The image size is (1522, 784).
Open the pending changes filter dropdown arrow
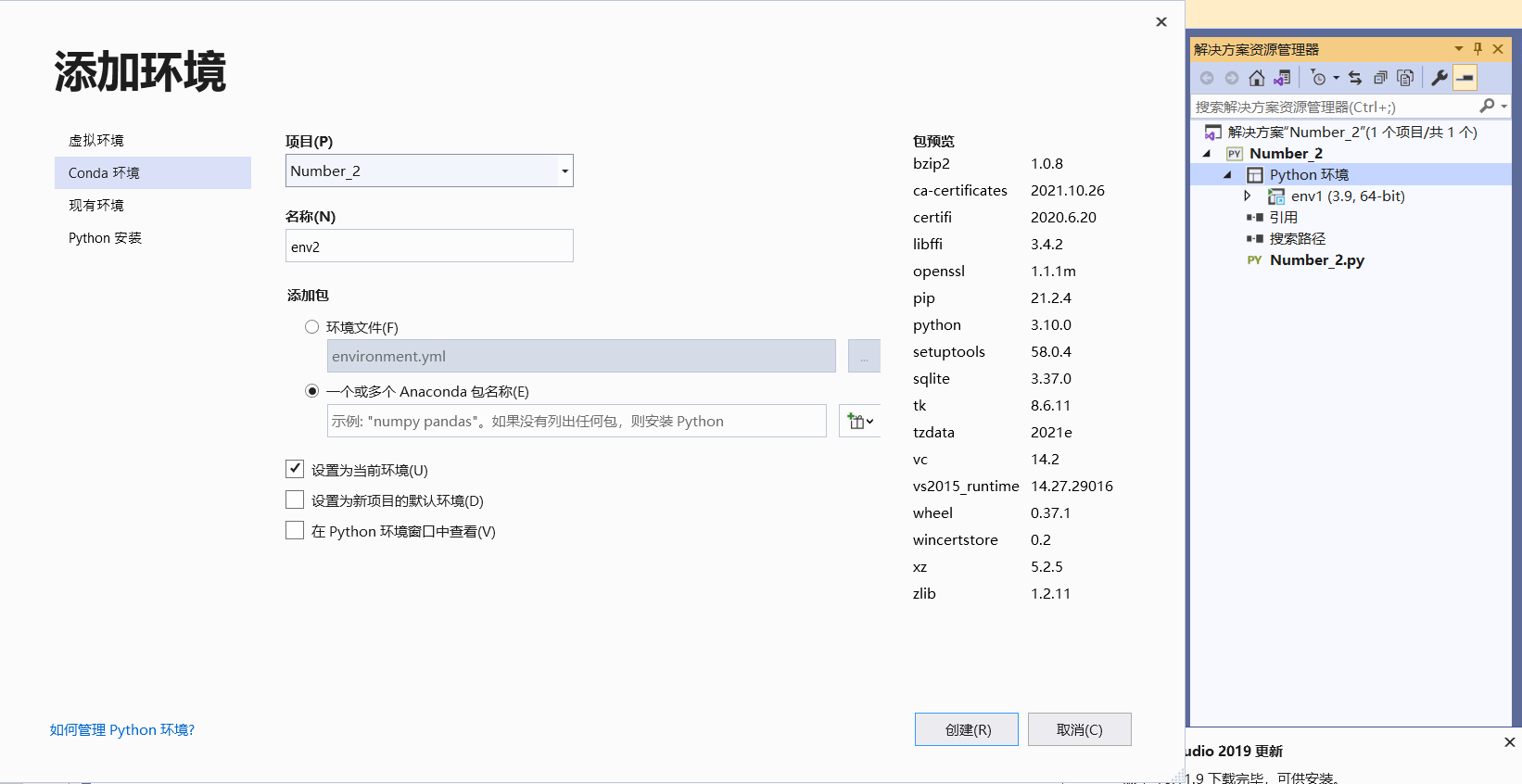click(1337, 78)
